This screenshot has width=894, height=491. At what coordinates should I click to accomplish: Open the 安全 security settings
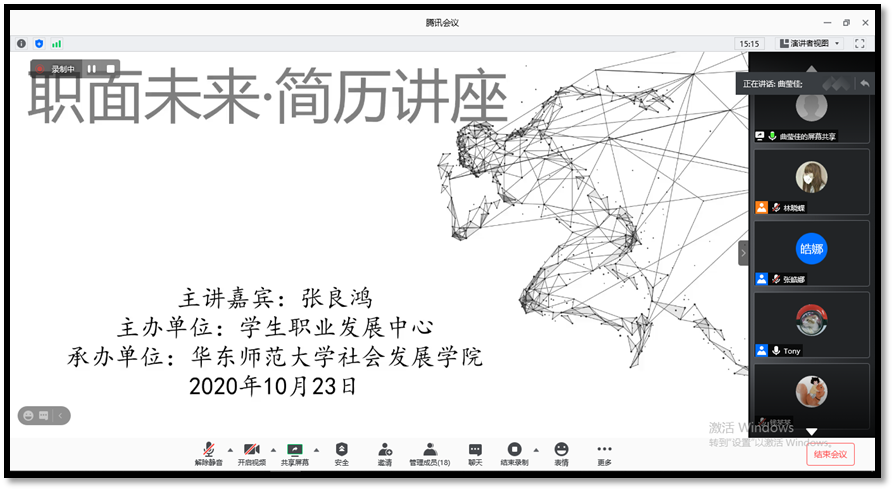[x=342, y=450]
